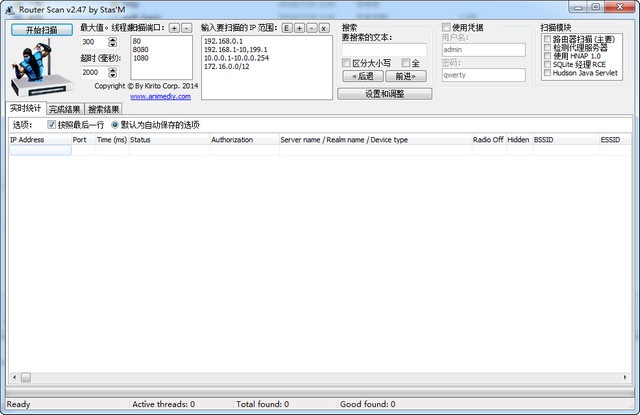Toggle the 全 whole match checkbox
The width and height of the screenshot is (640, 415).
click(406, 63)
